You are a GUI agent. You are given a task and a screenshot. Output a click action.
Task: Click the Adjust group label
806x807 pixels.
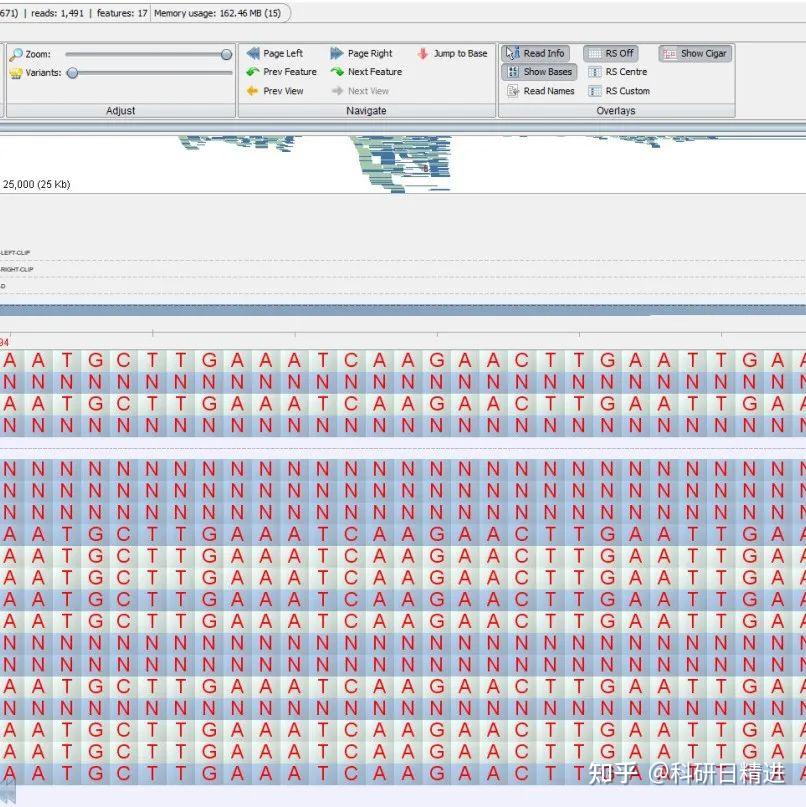(120, 111)
